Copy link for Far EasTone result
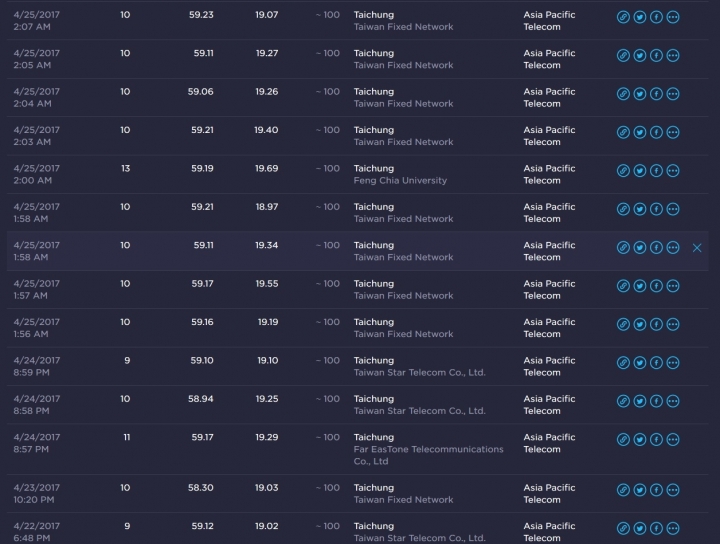The width and height of the screenshot is (720, 544). pyautogui.click(x=623, y=439)
